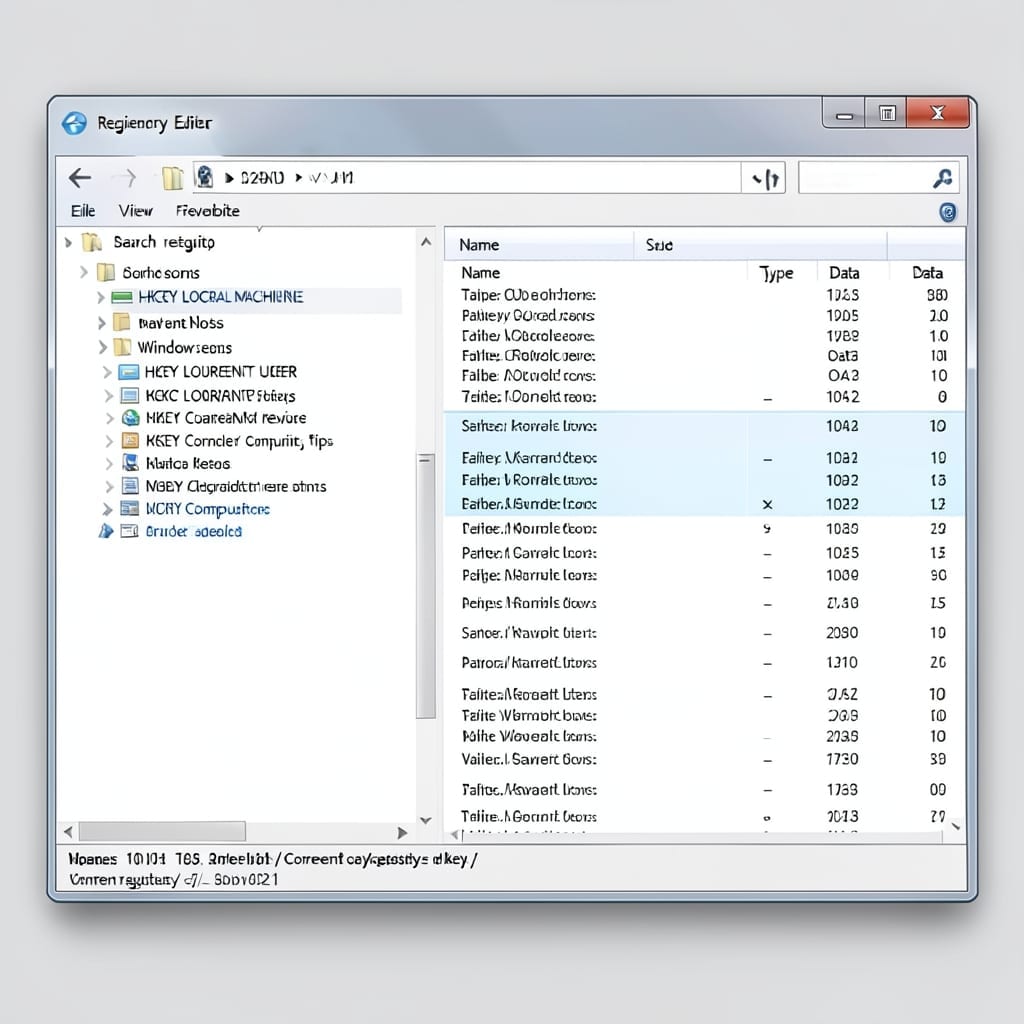Click the blue help icon below the search box
1024x1024 pixels.
[948, 212]
